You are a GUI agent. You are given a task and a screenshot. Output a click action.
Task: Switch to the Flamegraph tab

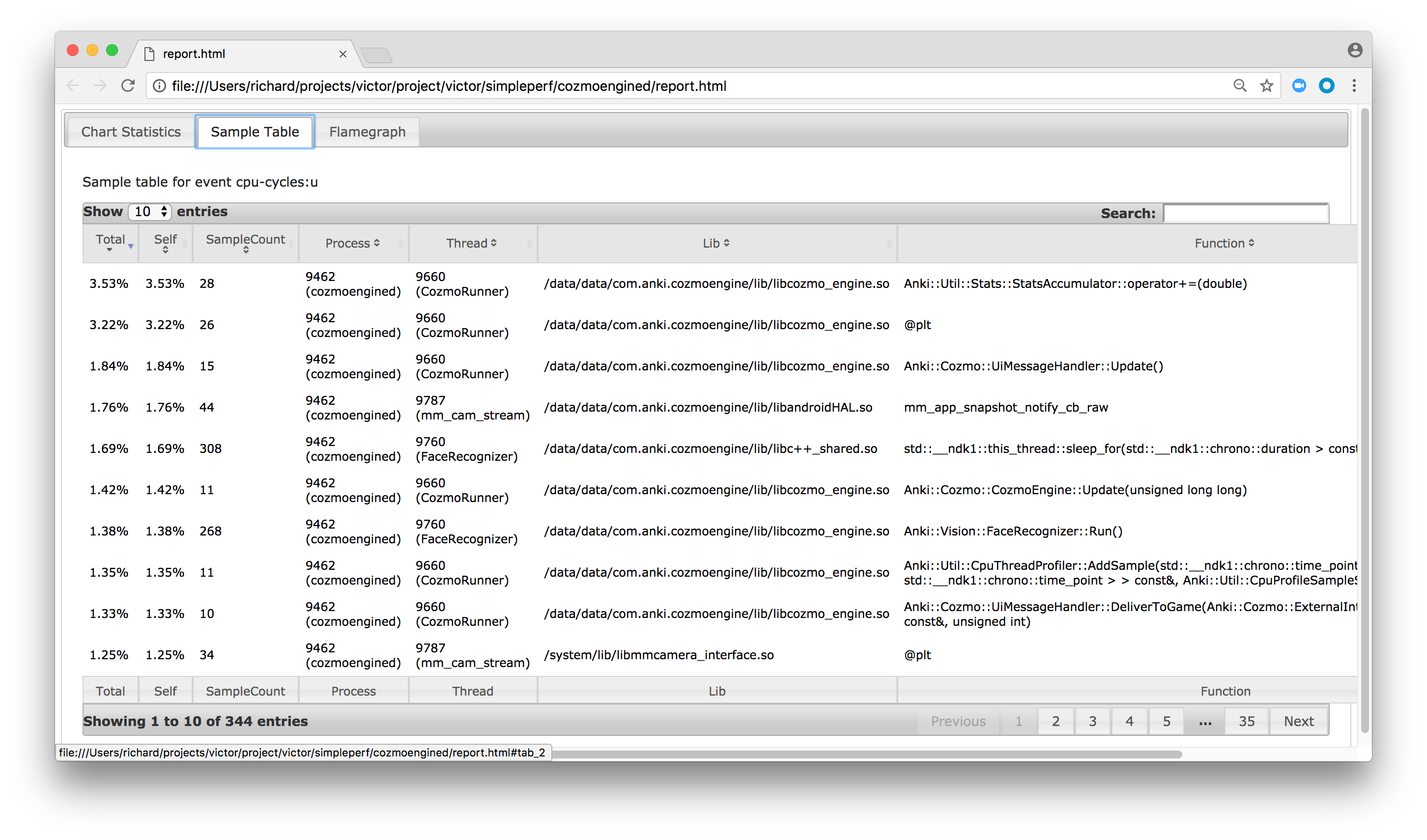click(367, 132)
